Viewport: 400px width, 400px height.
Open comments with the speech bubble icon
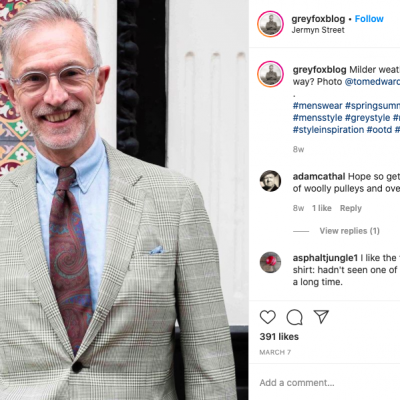[x=295, y=317]
